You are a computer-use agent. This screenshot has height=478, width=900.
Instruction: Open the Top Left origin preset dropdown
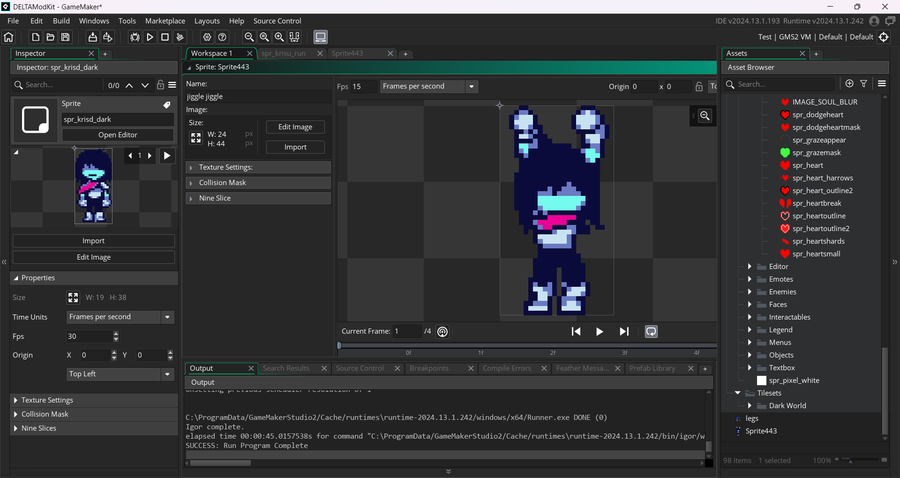(x=120, y=374)
